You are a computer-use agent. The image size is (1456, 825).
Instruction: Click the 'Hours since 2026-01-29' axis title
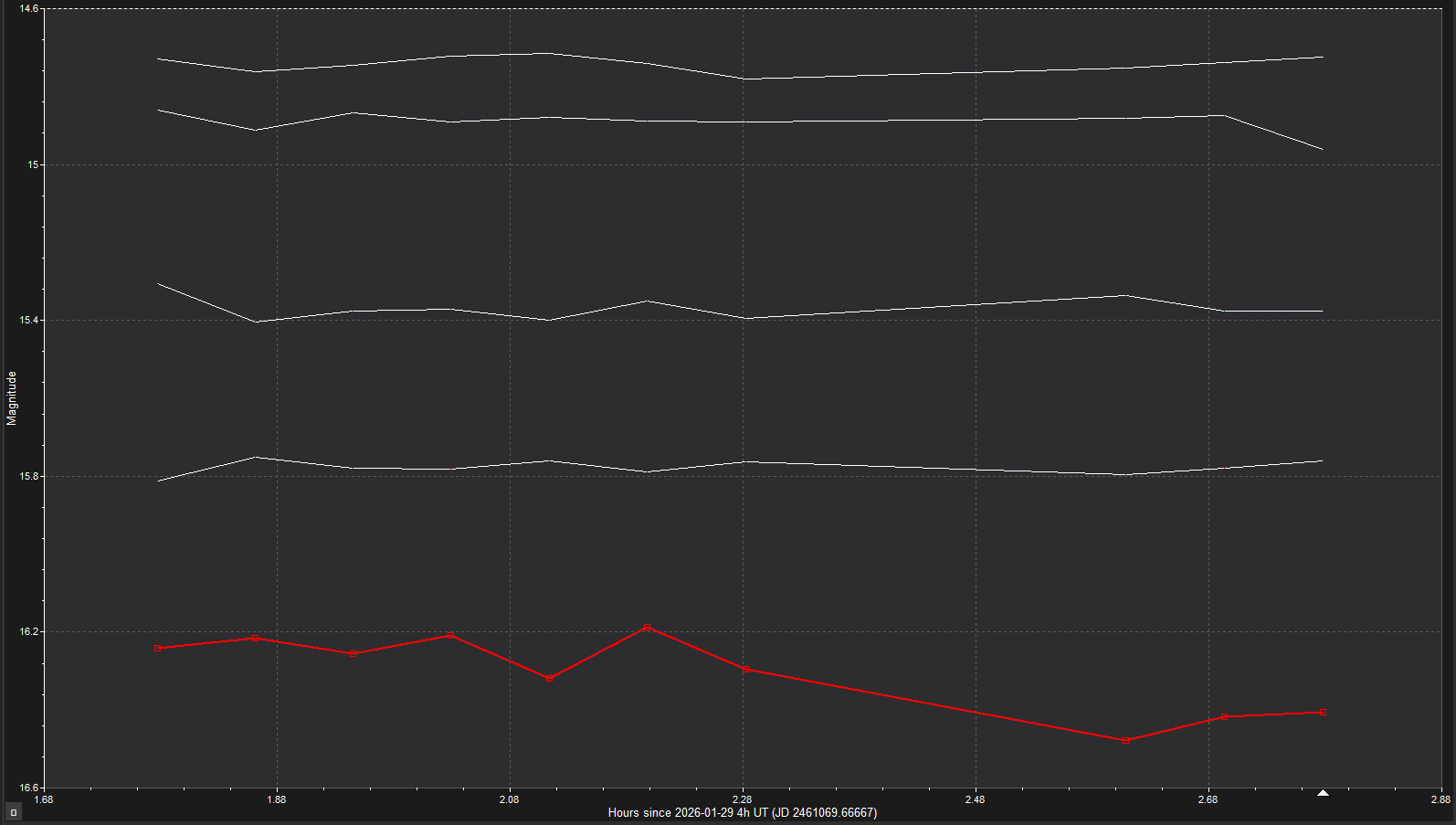[x=742, y=812]
